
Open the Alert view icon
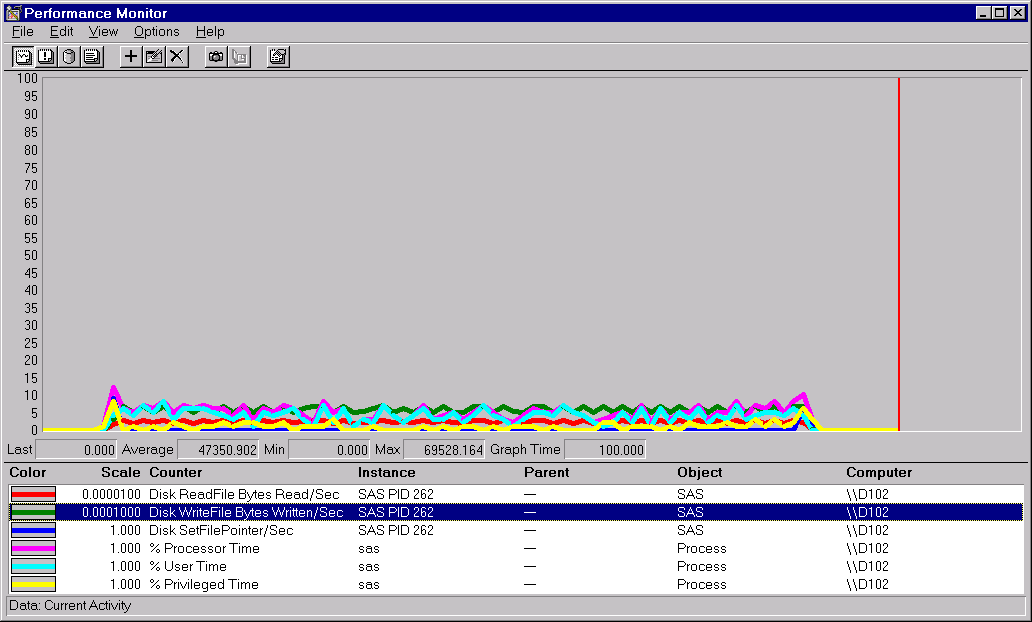pyautogui.click(x=45, y=56)
